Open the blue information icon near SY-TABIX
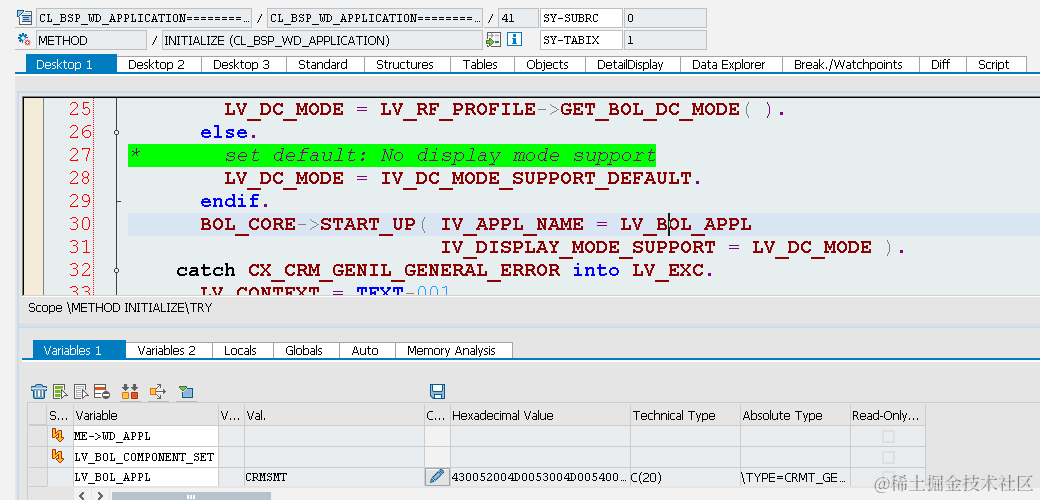Image resolution: width=1040 pixels, height=500 pixels. [514, 40]
